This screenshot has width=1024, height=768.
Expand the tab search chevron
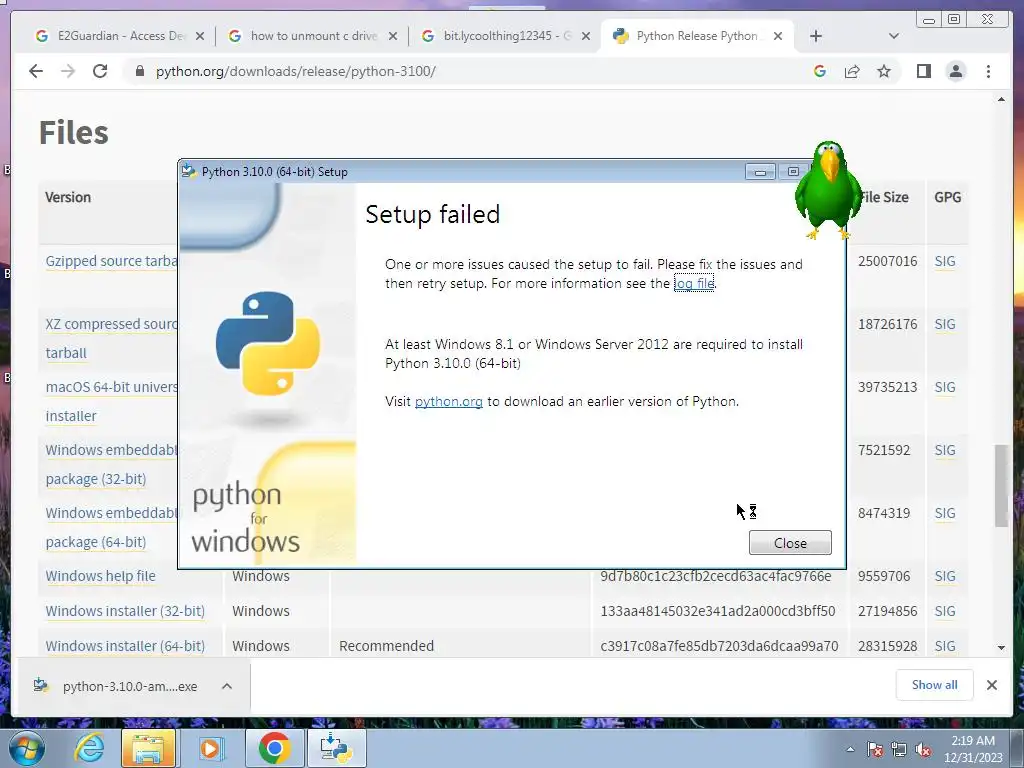894,36
